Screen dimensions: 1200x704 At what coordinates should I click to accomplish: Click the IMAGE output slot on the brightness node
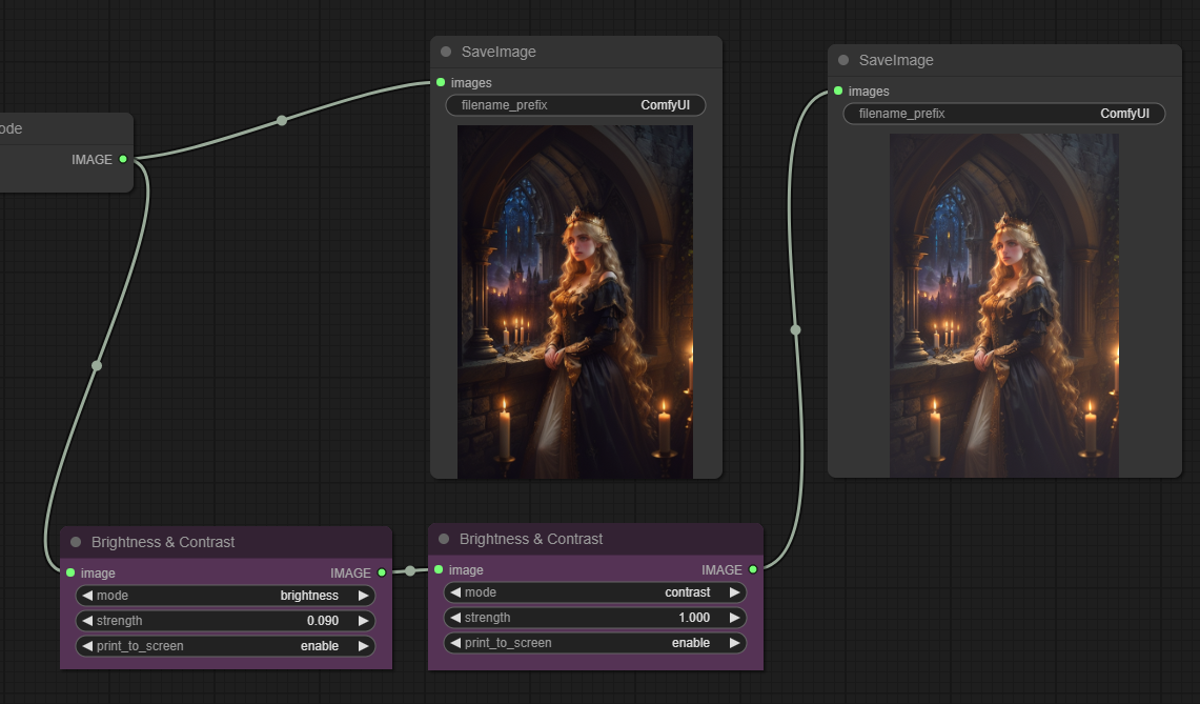coord(379,573)
